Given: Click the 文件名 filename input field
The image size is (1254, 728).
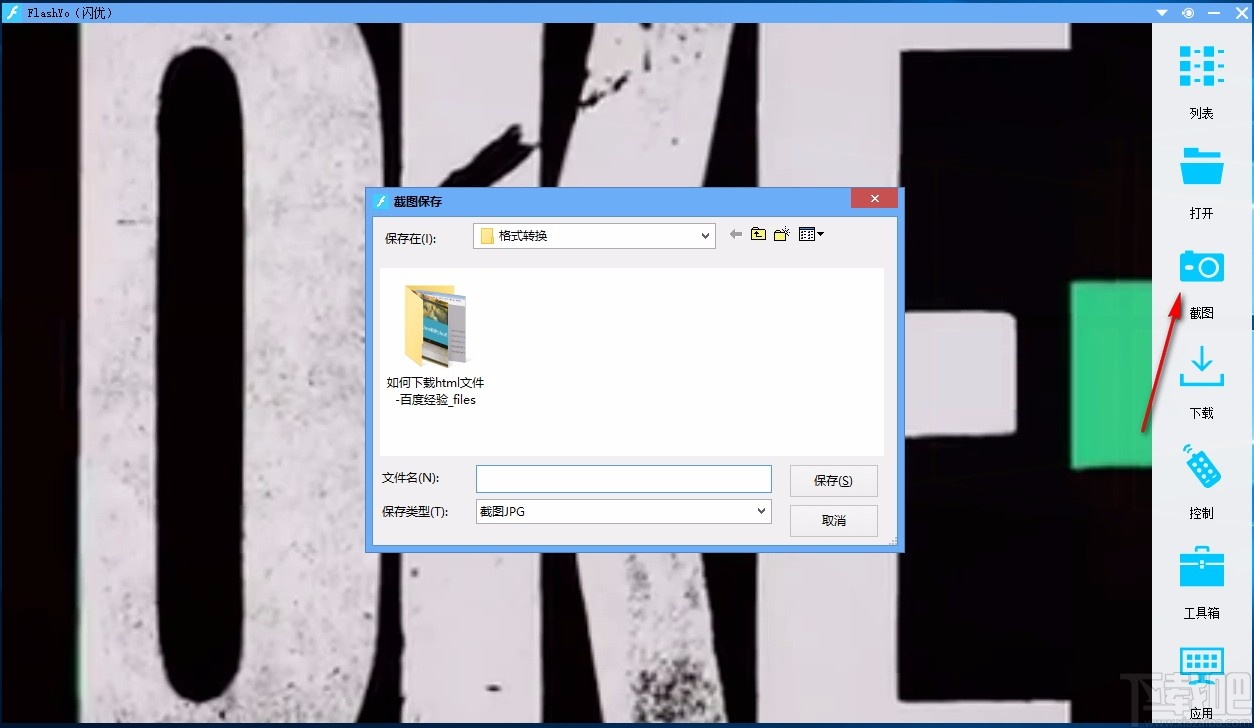Looking at the screenshot, I should (623, 478).
